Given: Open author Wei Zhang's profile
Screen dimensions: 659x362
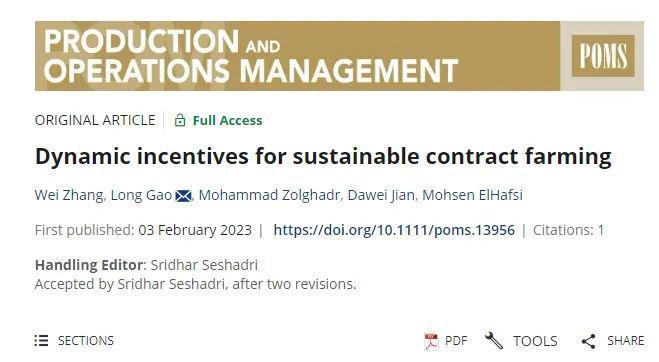Looking at the screenshot, I should tap(69, 195).
